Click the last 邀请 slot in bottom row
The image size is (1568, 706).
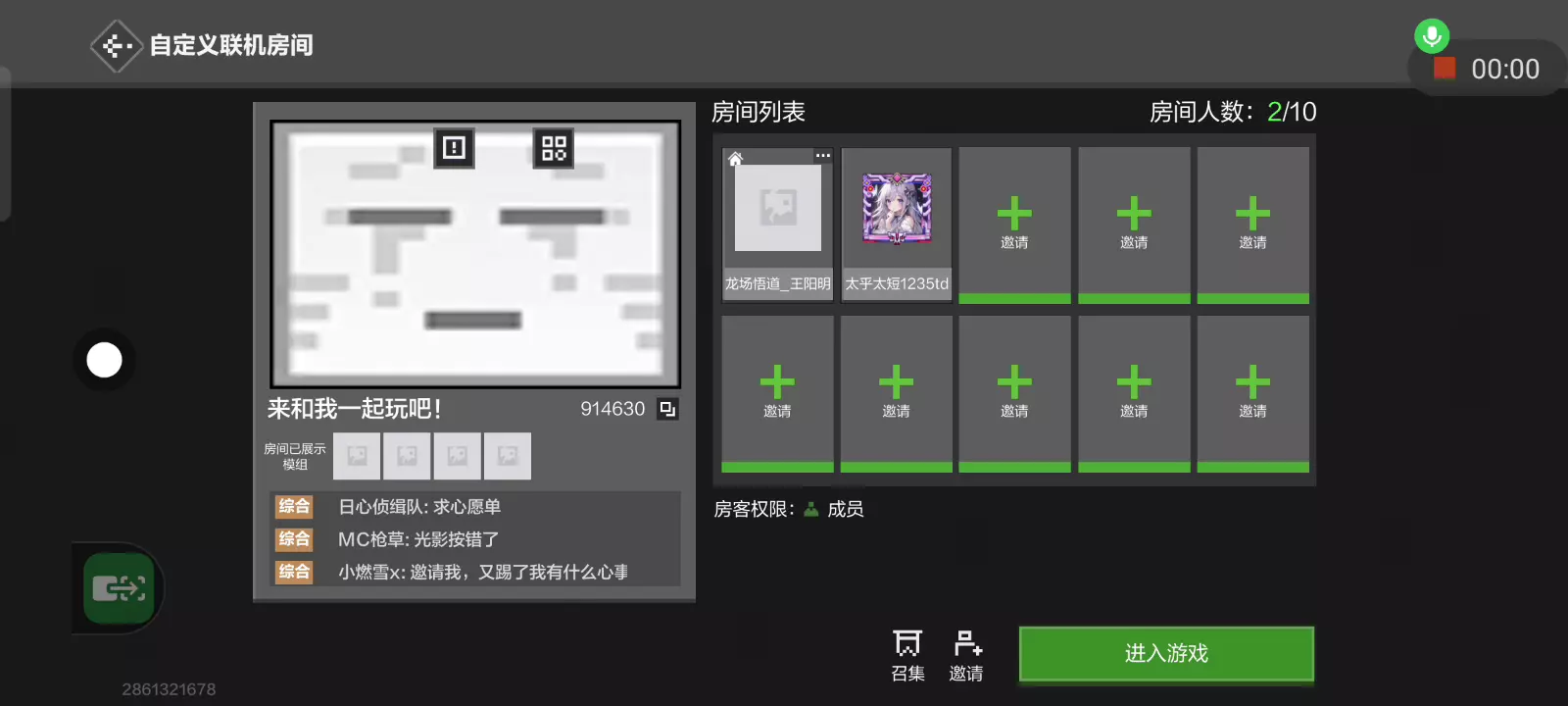coord(1252,392)
